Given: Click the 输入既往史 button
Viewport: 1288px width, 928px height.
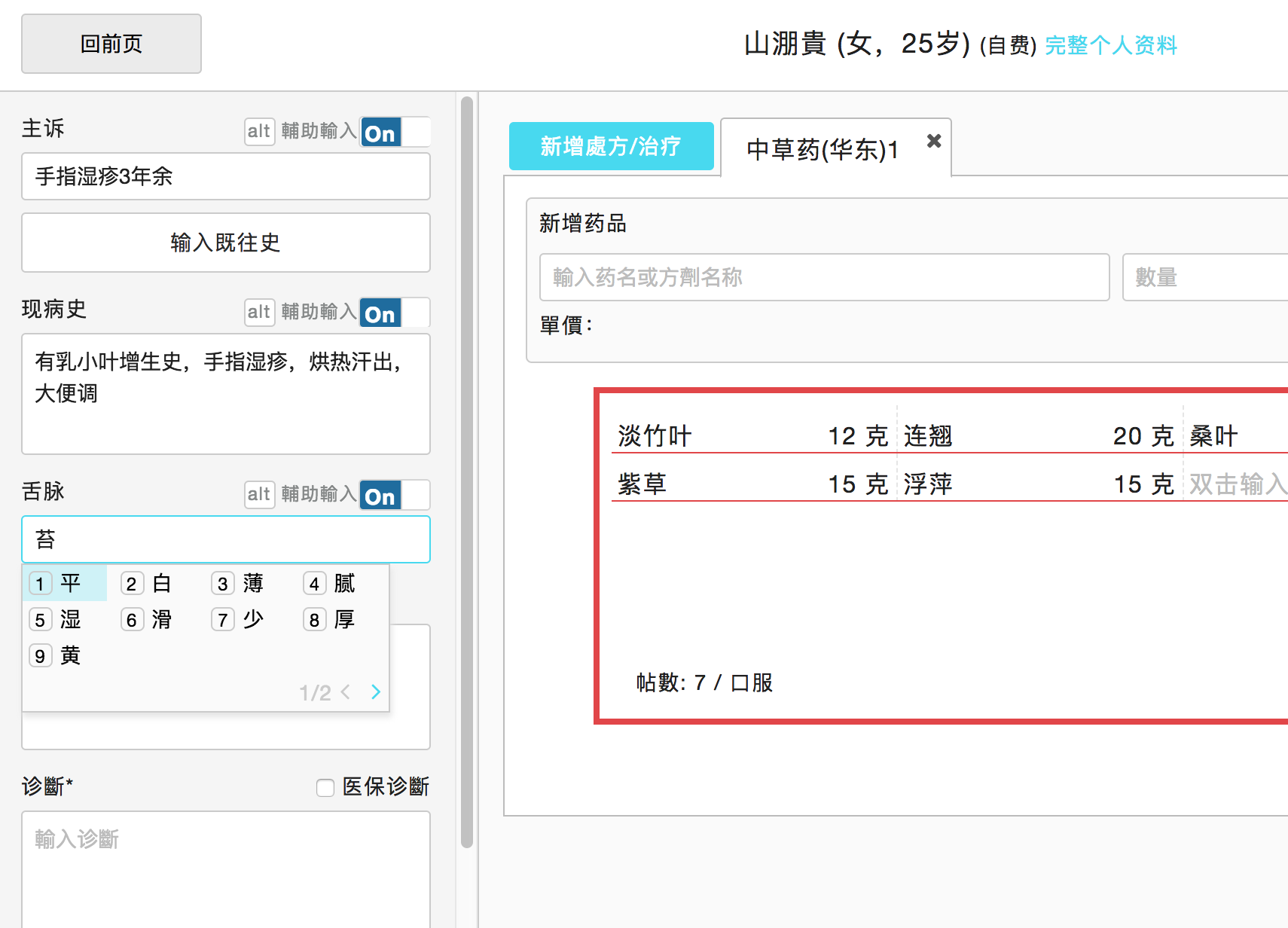Looking at the screenshot, I should point(226,243).
